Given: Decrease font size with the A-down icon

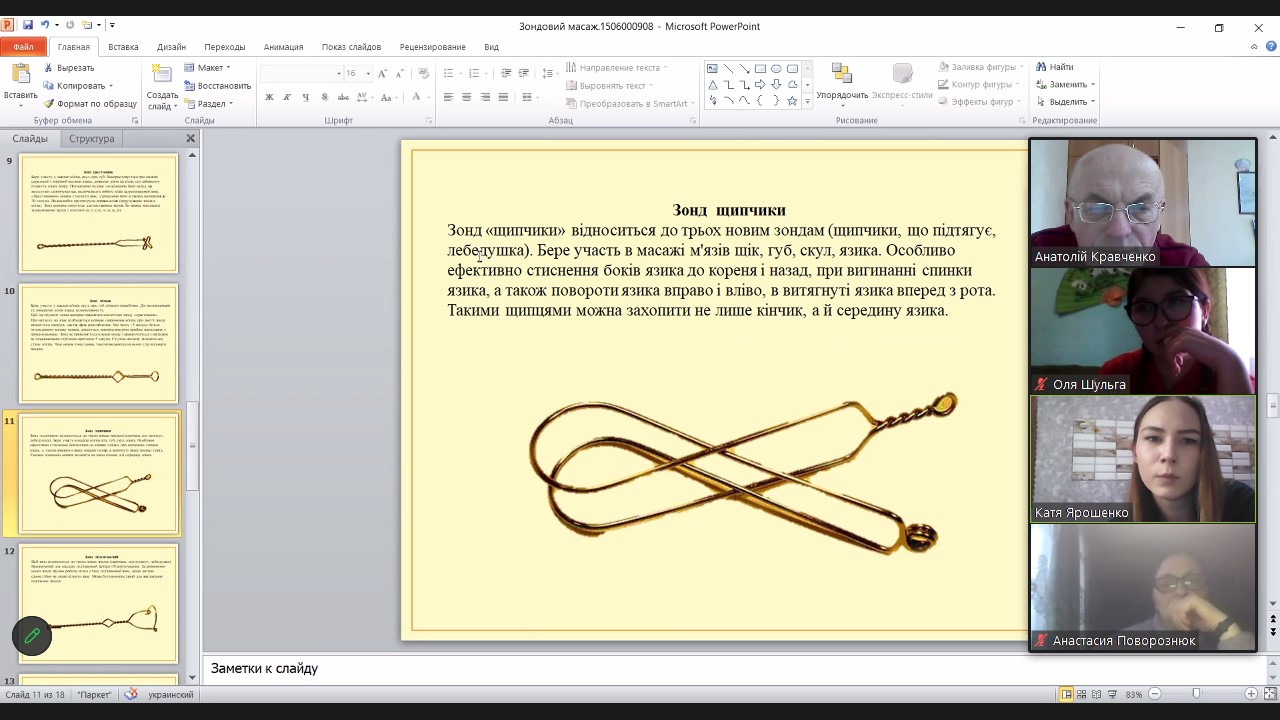Looking at the screenshot, I should 400,73.
